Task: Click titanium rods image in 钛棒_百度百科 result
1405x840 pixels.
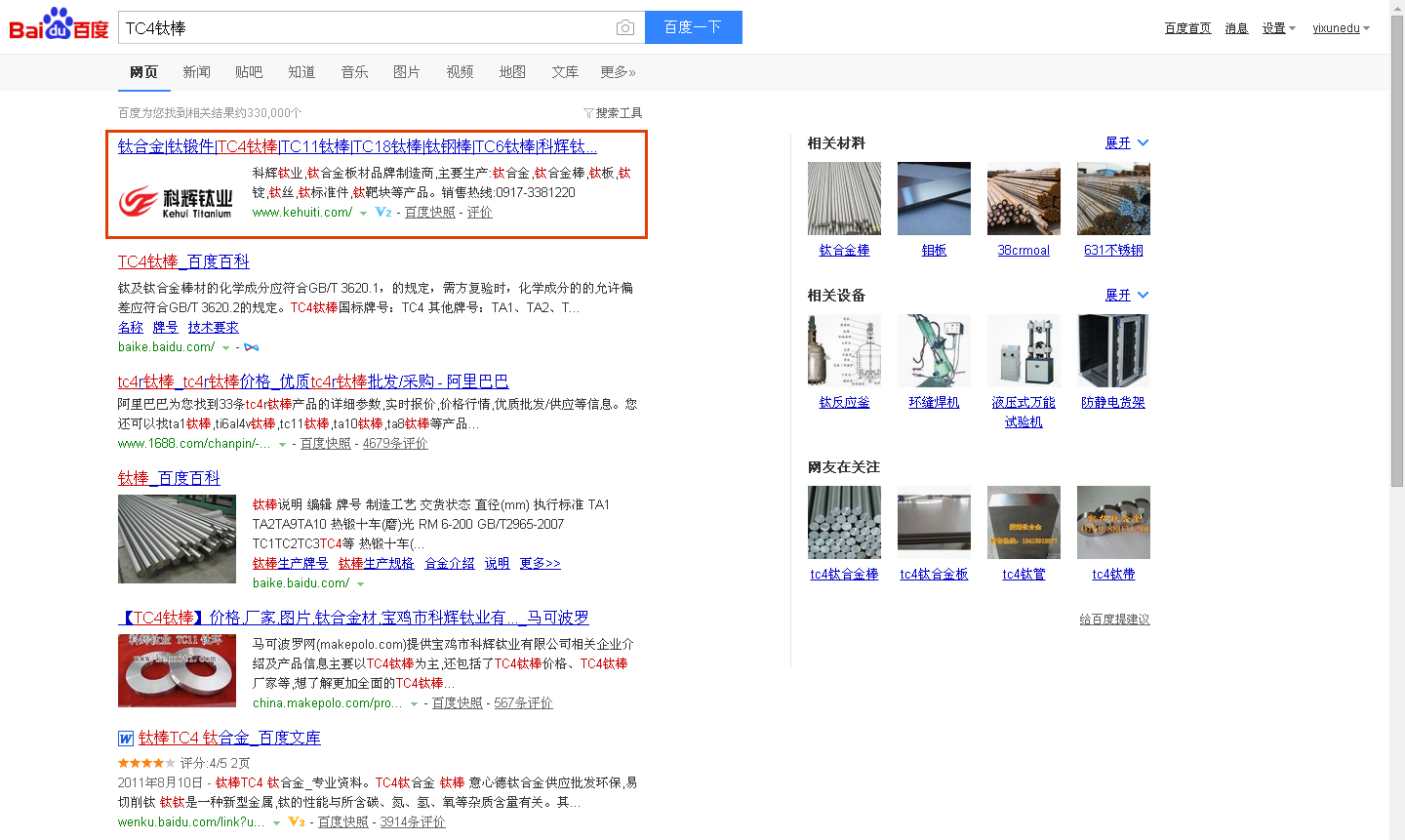Action: pos(177,540)
